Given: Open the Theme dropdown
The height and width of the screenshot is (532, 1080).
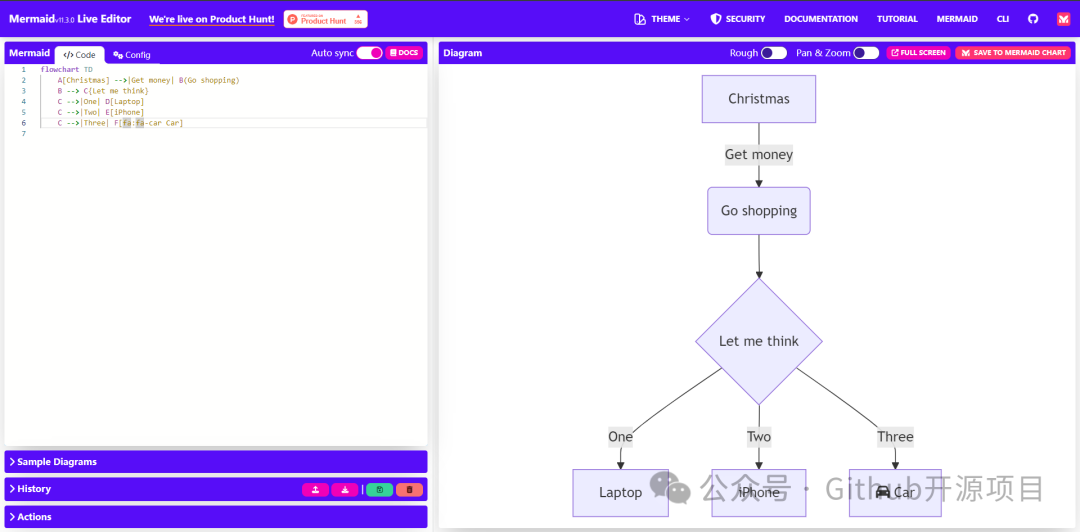Looking at the screenshot, I should tap(662, 19).
